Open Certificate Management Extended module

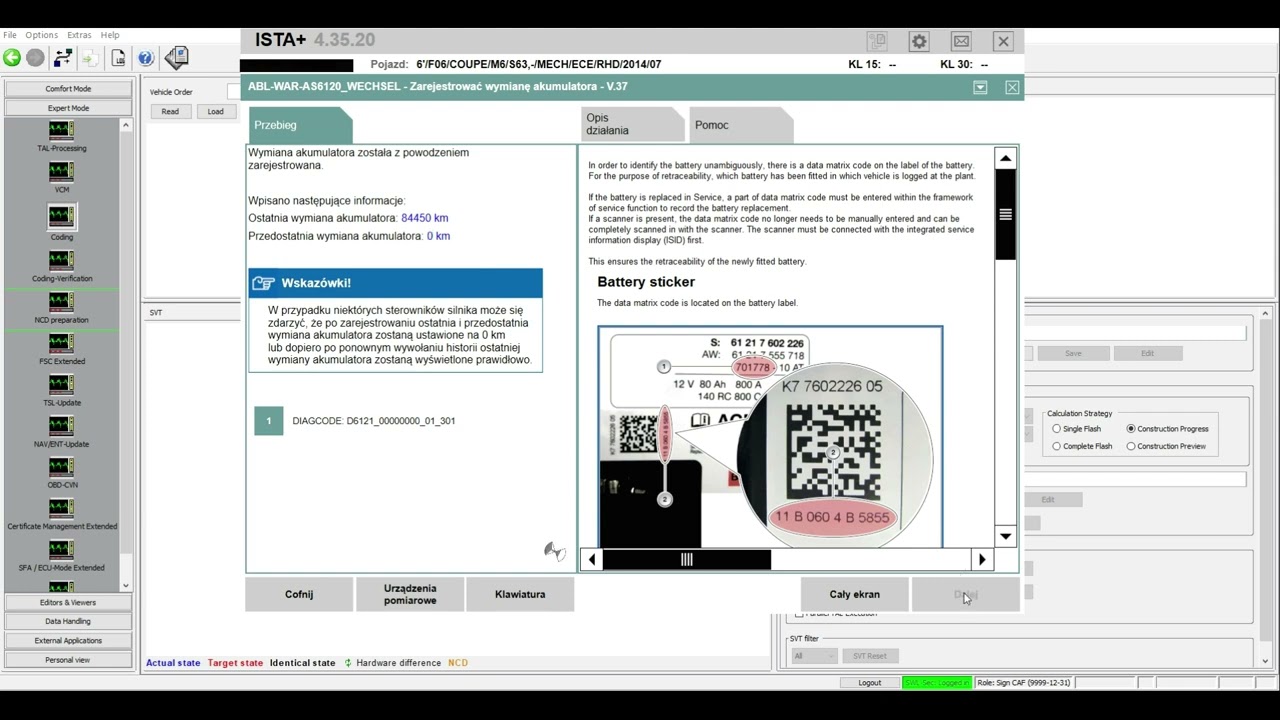point(61,514)
